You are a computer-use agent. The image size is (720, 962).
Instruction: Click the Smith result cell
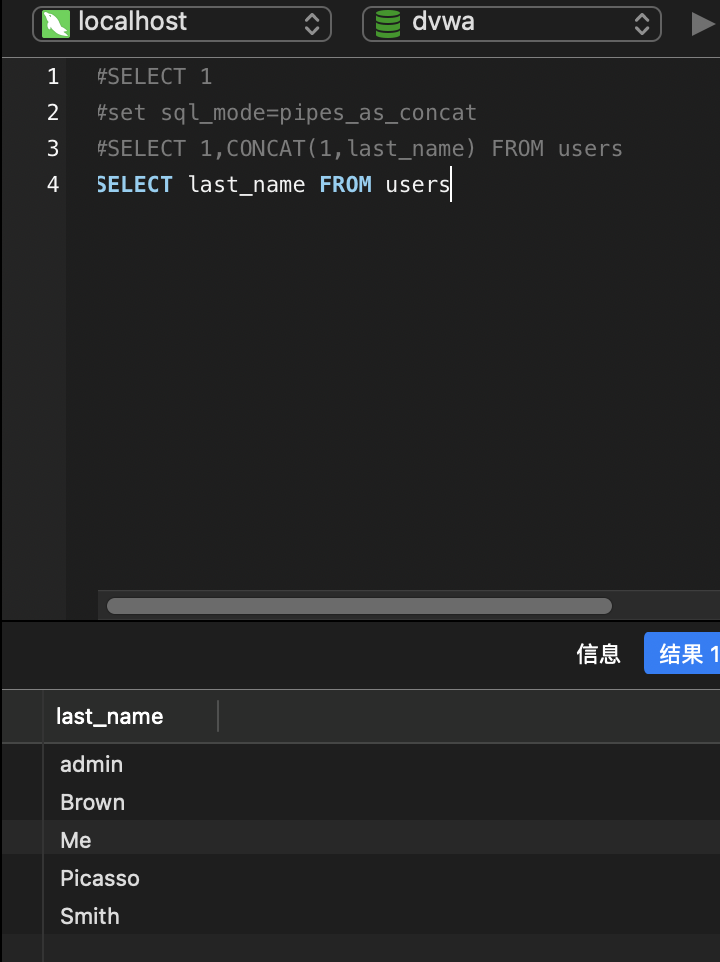click(x=90, y=916)
